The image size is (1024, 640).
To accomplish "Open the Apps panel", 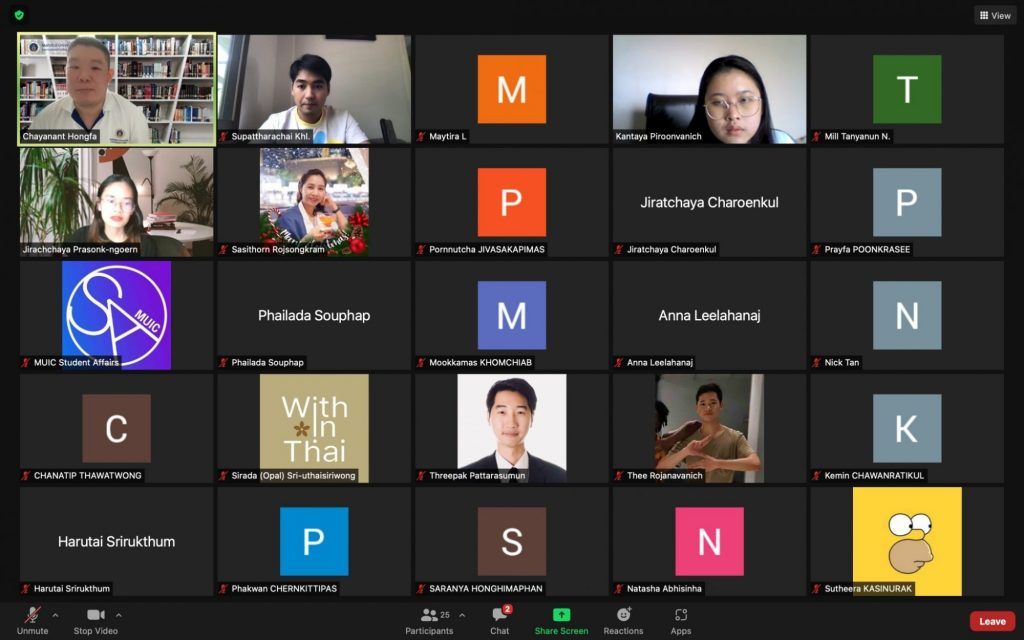I will point(681,619).
